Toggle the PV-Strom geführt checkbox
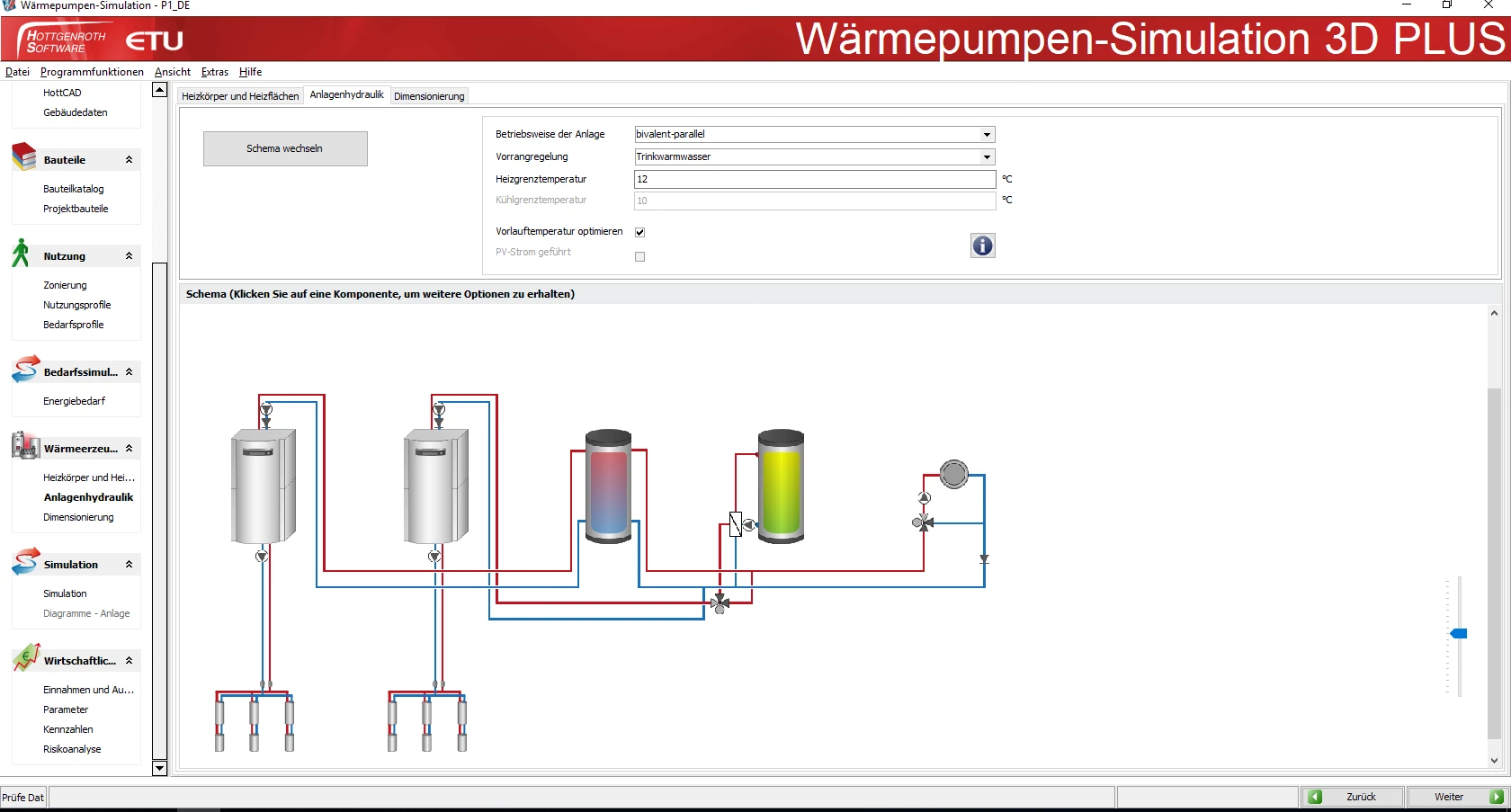This screenshot has width=1511, height=812. click(x=639, y=256)
